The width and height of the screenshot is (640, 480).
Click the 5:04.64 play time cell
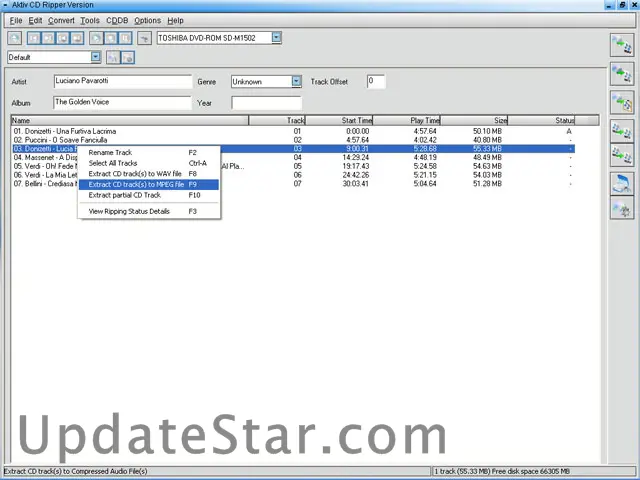[425, 184]
